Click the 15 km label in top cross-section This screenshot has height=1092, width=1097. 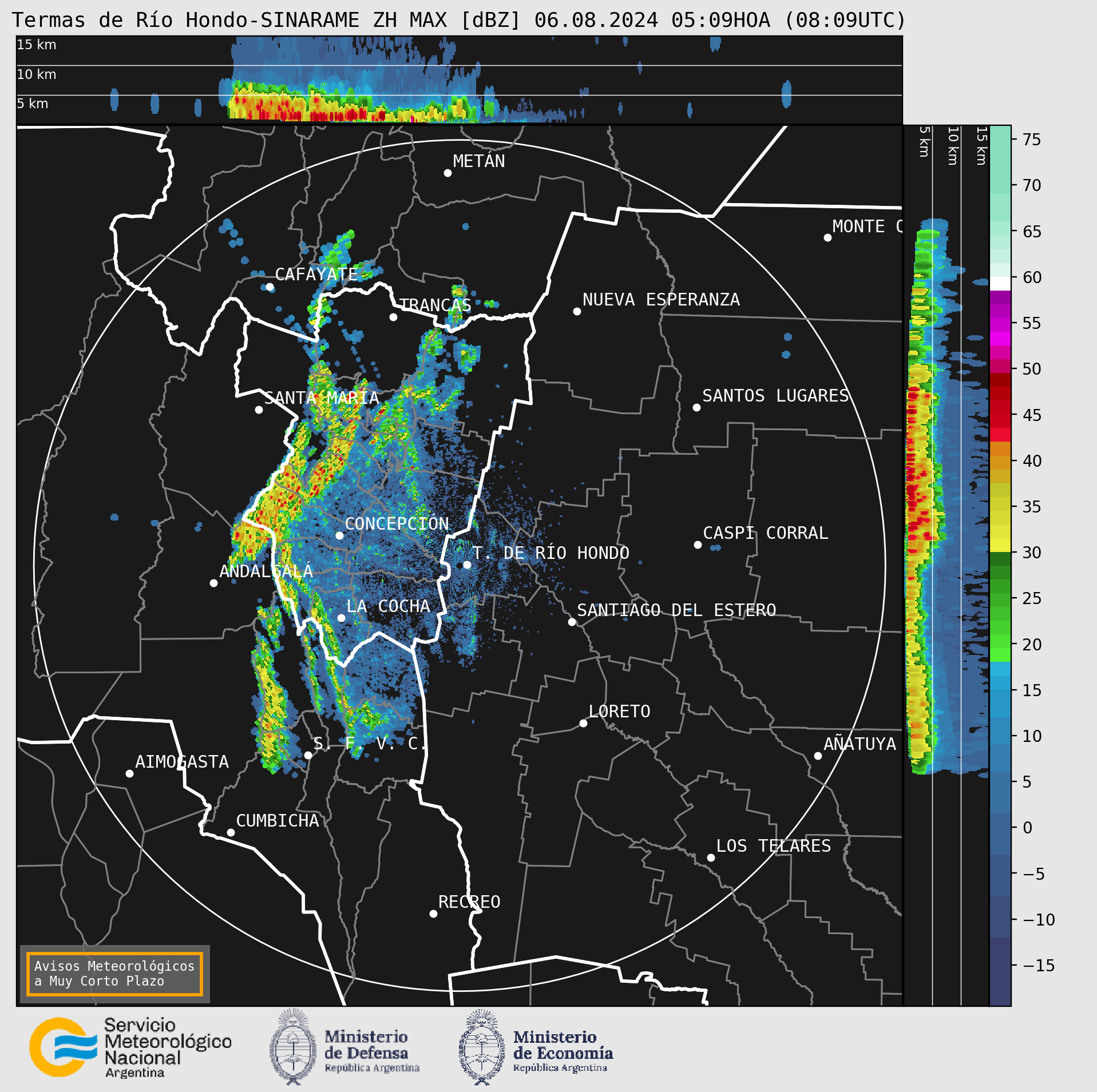(37, 45)
